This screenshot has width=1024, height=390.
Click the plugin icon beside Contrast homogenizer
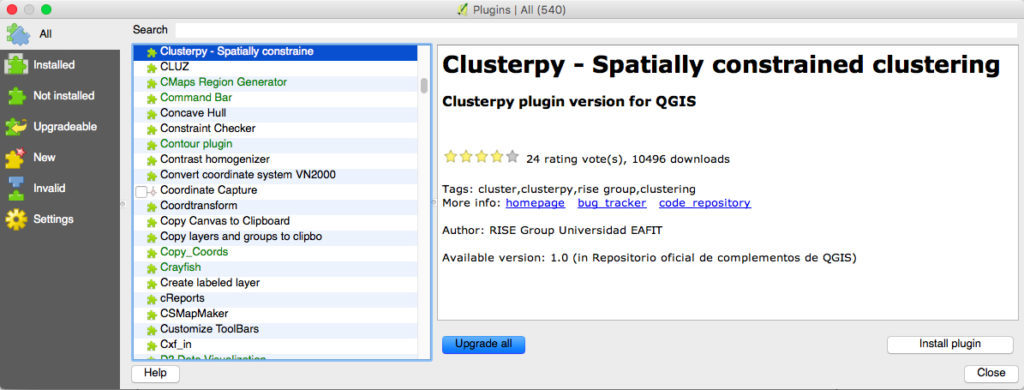[x=152, y=160]
